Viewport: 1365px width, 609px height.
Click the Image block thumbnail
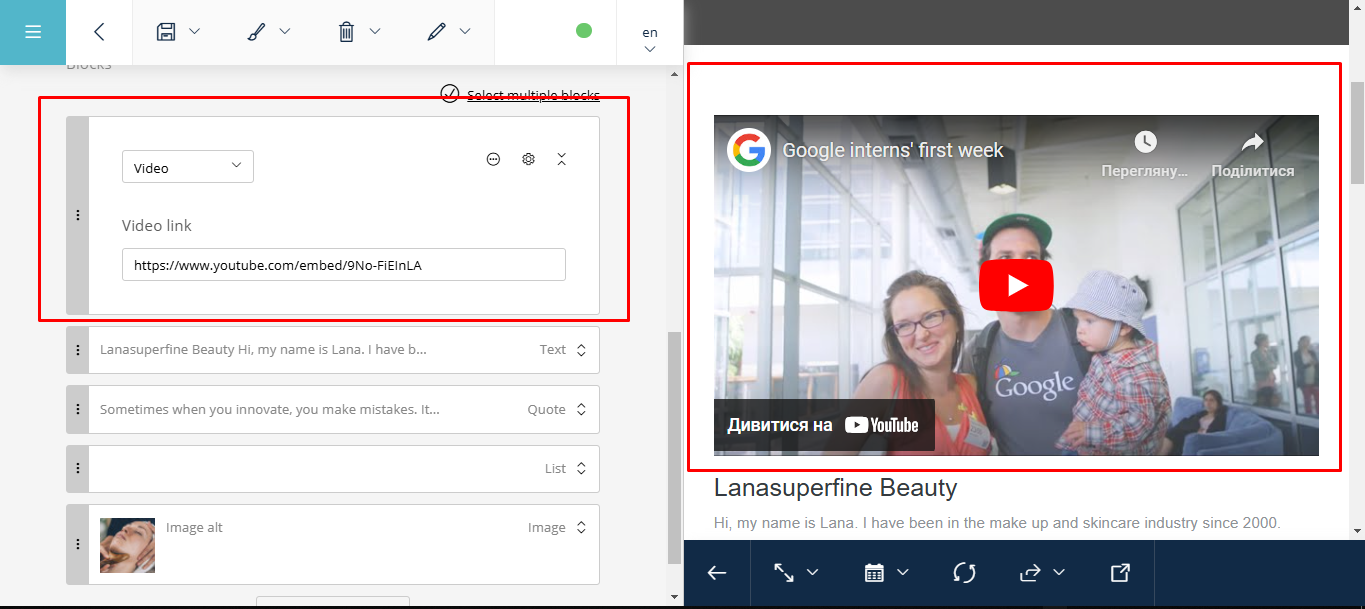[x=127, y=545]
